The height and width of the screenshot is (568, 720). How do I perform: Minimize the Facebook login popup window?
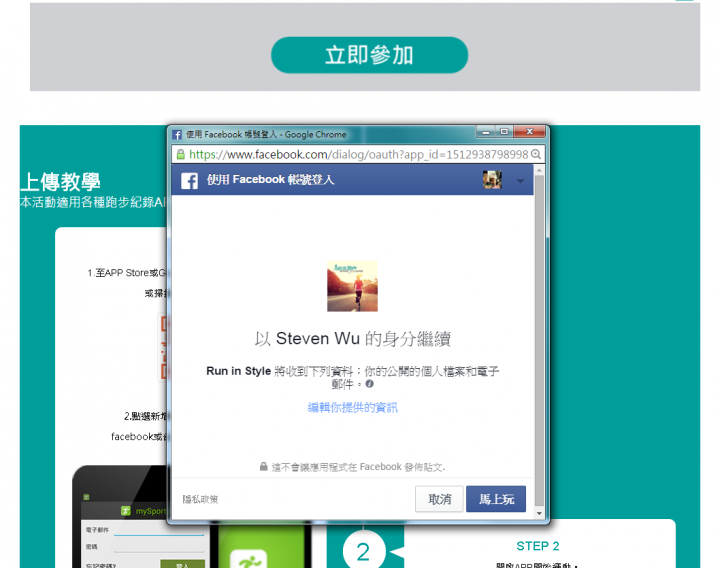pos(485,132)
